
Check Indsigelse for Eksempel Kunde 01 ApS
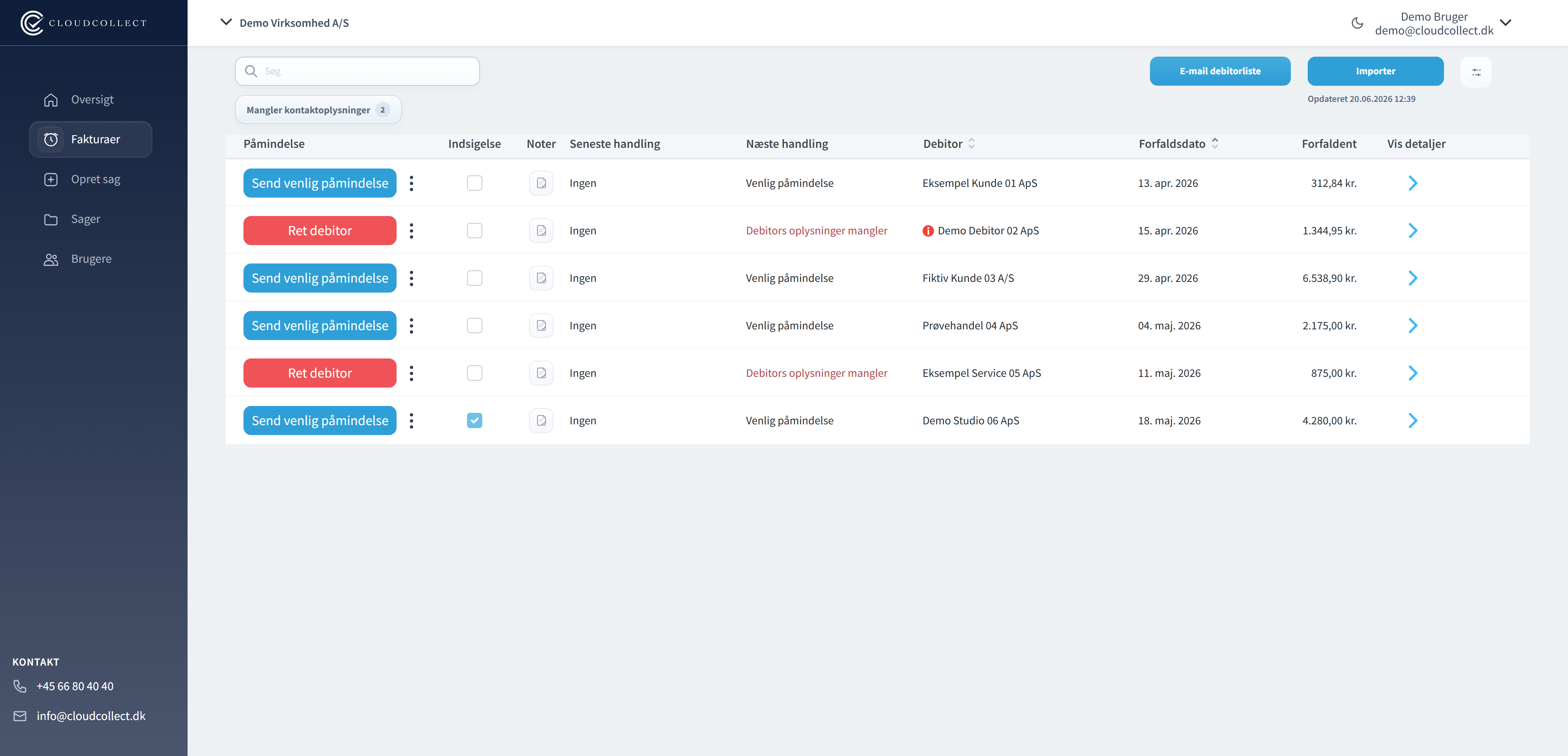click(x=474, y=183)
